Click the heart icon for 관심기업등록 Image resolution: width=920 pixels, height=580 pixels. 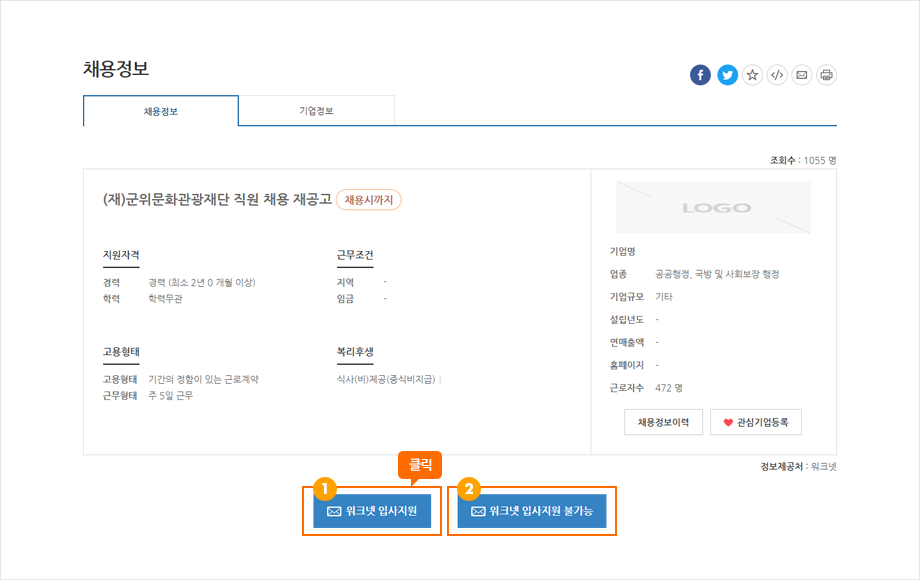(x=728, y=423)
